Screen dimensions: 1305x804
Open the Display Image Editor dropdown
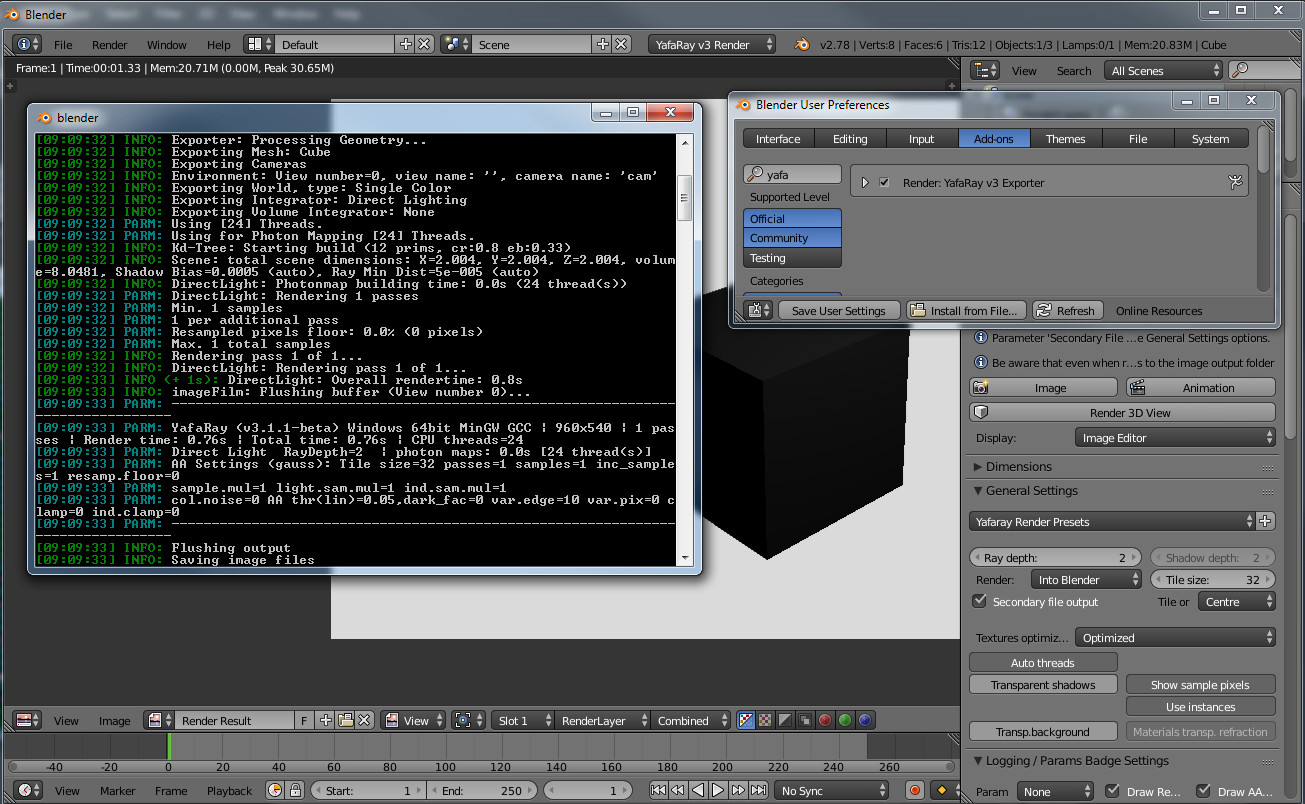1175,437
